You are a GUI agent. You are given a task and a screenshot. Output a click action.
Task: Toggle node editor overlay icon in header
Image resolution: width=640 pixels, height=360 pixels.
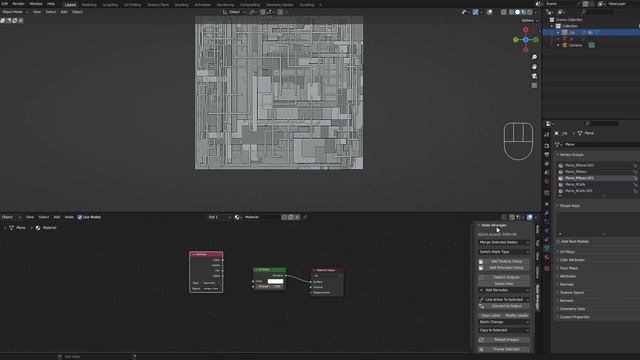[x=530, y=217]
